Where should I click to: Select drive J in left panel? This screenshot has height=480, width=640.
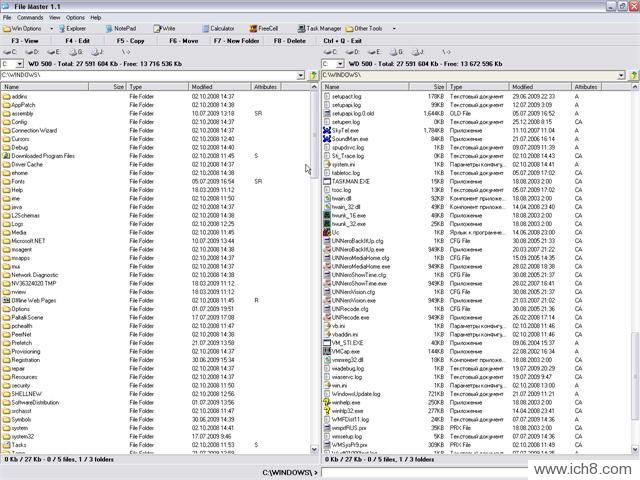(x=97, y=52)
